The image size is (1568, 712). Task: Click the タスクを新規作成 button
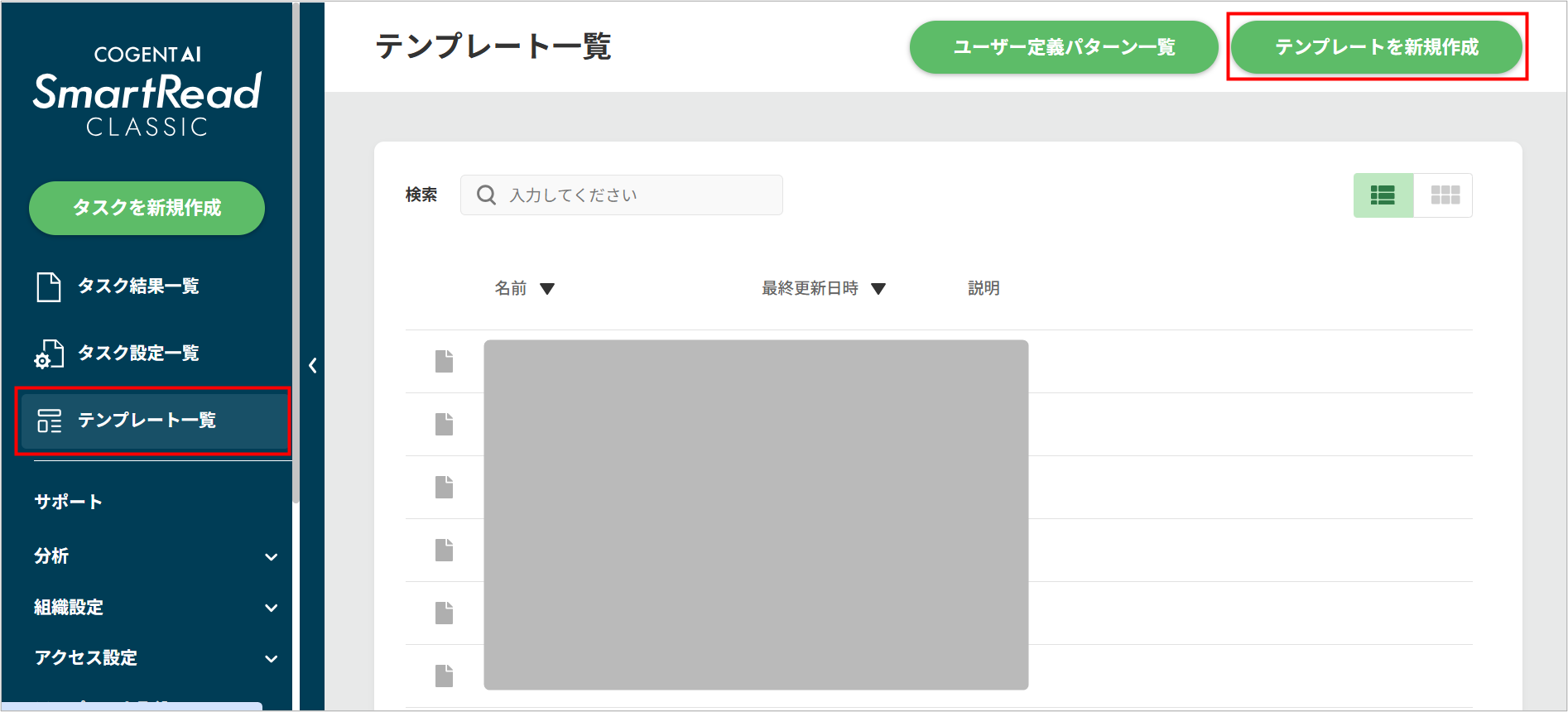coord(147,208)
